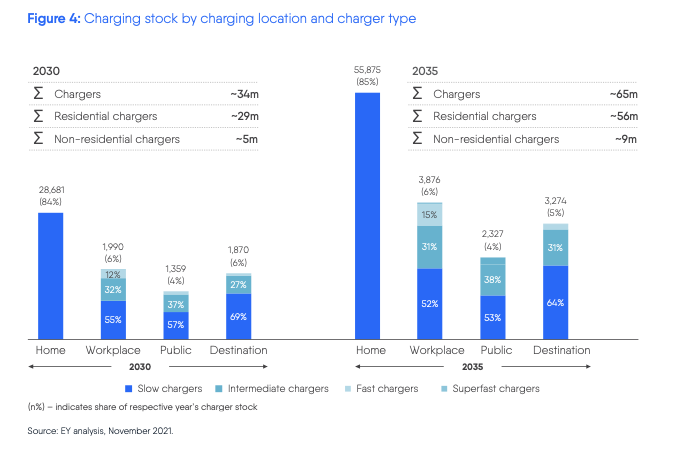Click the 52% segment in 2035 Workplace bar

430,304
